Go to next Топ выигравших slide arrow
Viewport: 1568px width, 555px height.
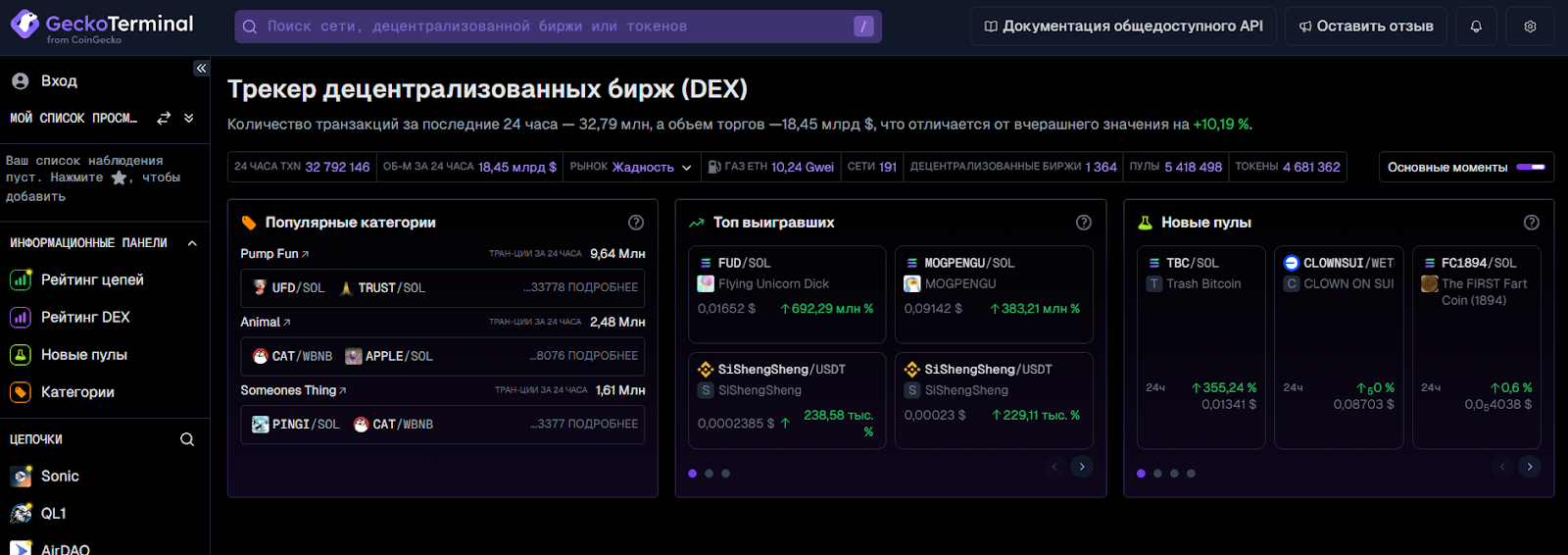(x=1082, y=467)
